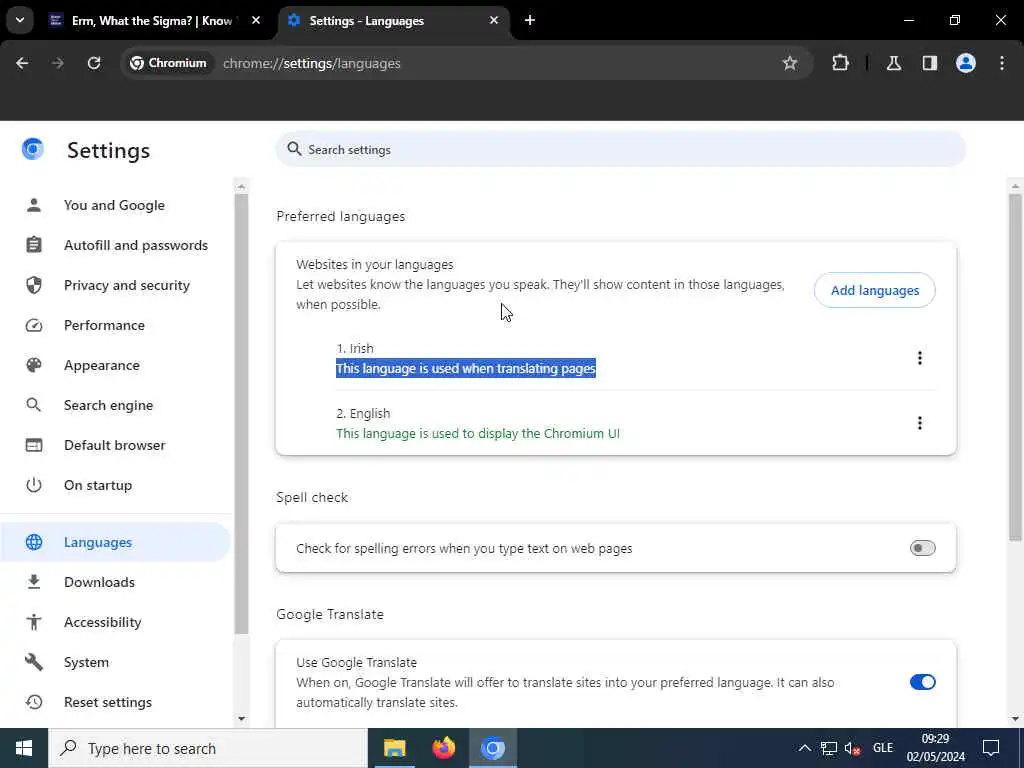Open Appearance settings section

click(x=115, y=365)
